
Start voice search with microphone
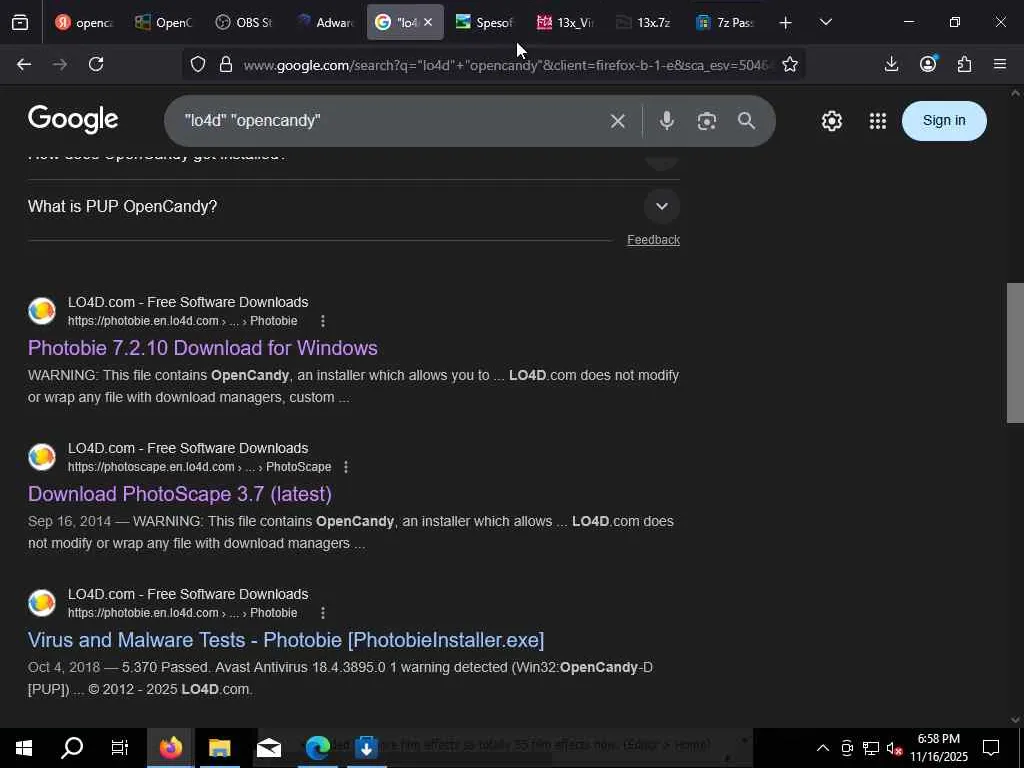(667, 121)
